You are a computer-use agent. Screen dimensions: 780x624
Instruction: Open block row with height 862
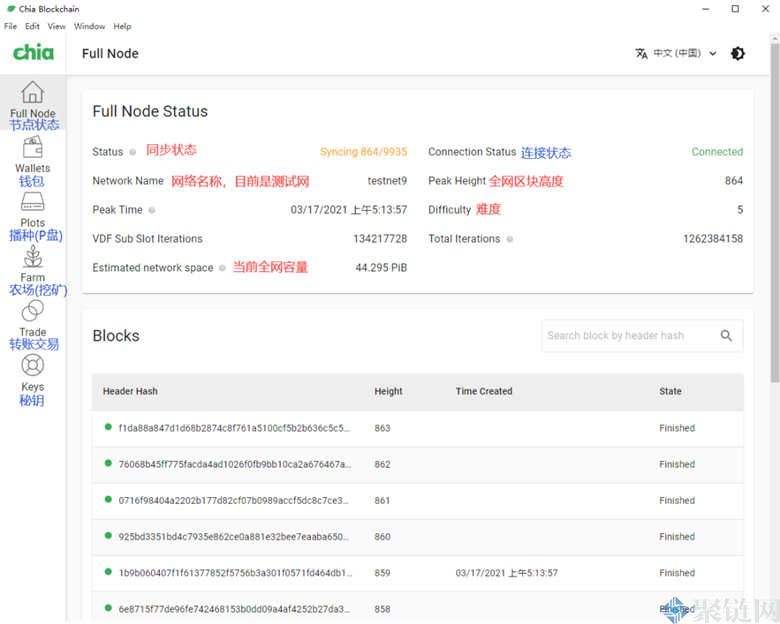point(417,464)
